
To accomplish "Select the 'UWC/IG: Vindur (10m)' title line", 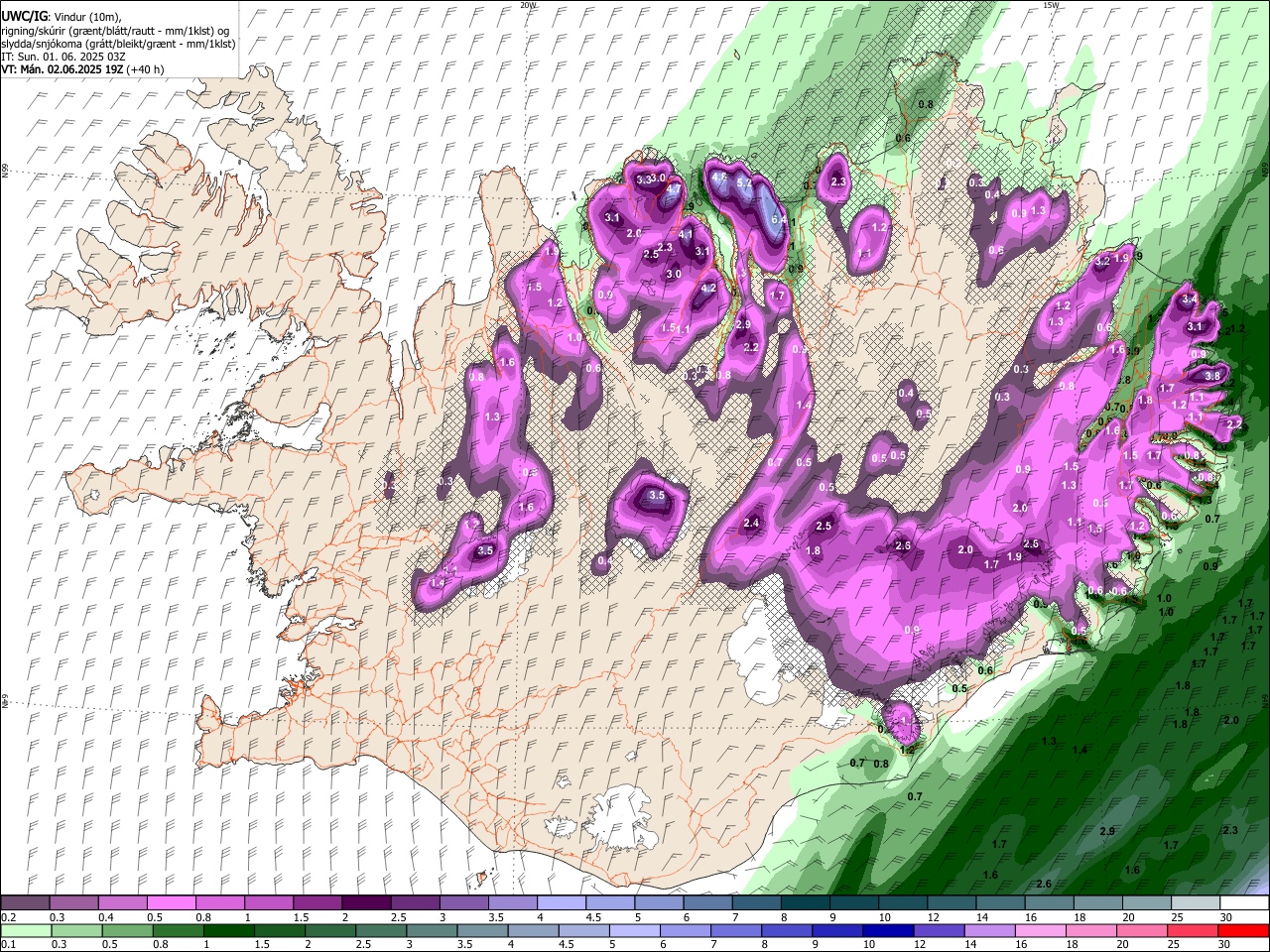I will coord(61,17).
